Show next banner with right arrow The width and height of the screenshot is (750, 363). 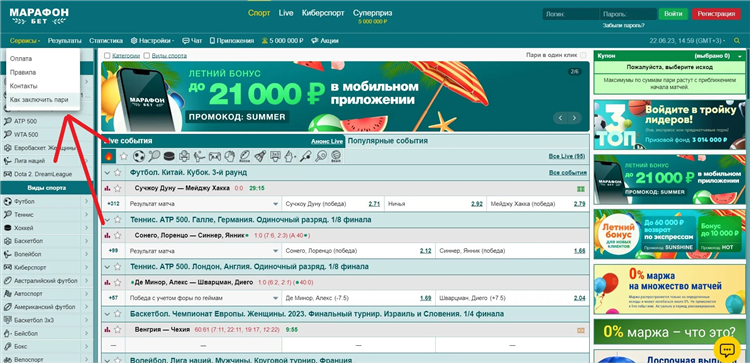[574, 118]
